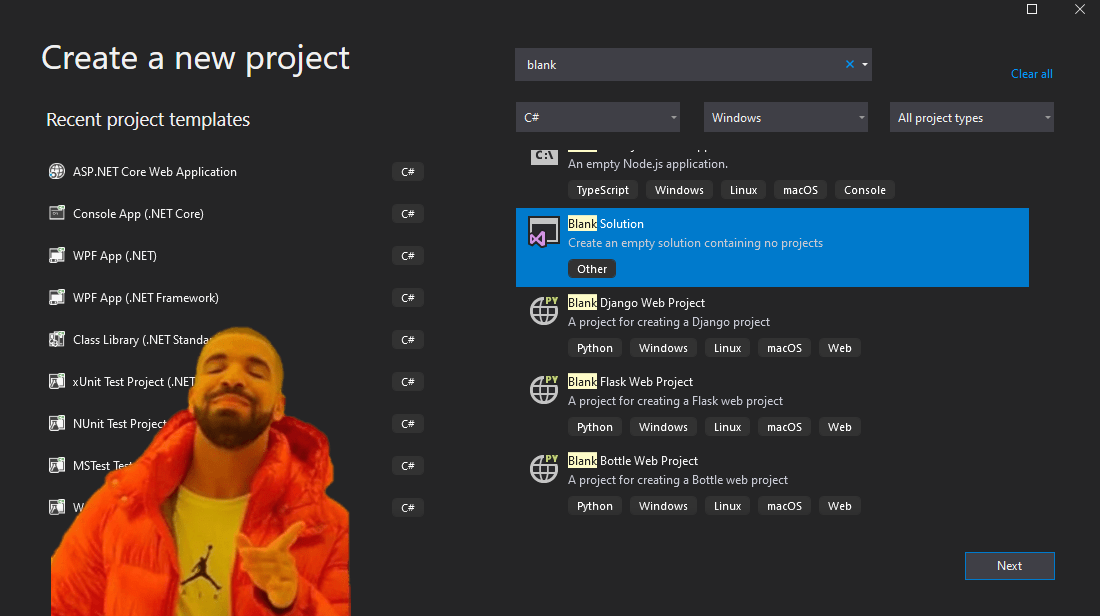The height and width of the screenshot is (616, 1100).
Task: Click the WPF App (.NET) template icon
Action: pyautogui.click(x=57, y=255)
